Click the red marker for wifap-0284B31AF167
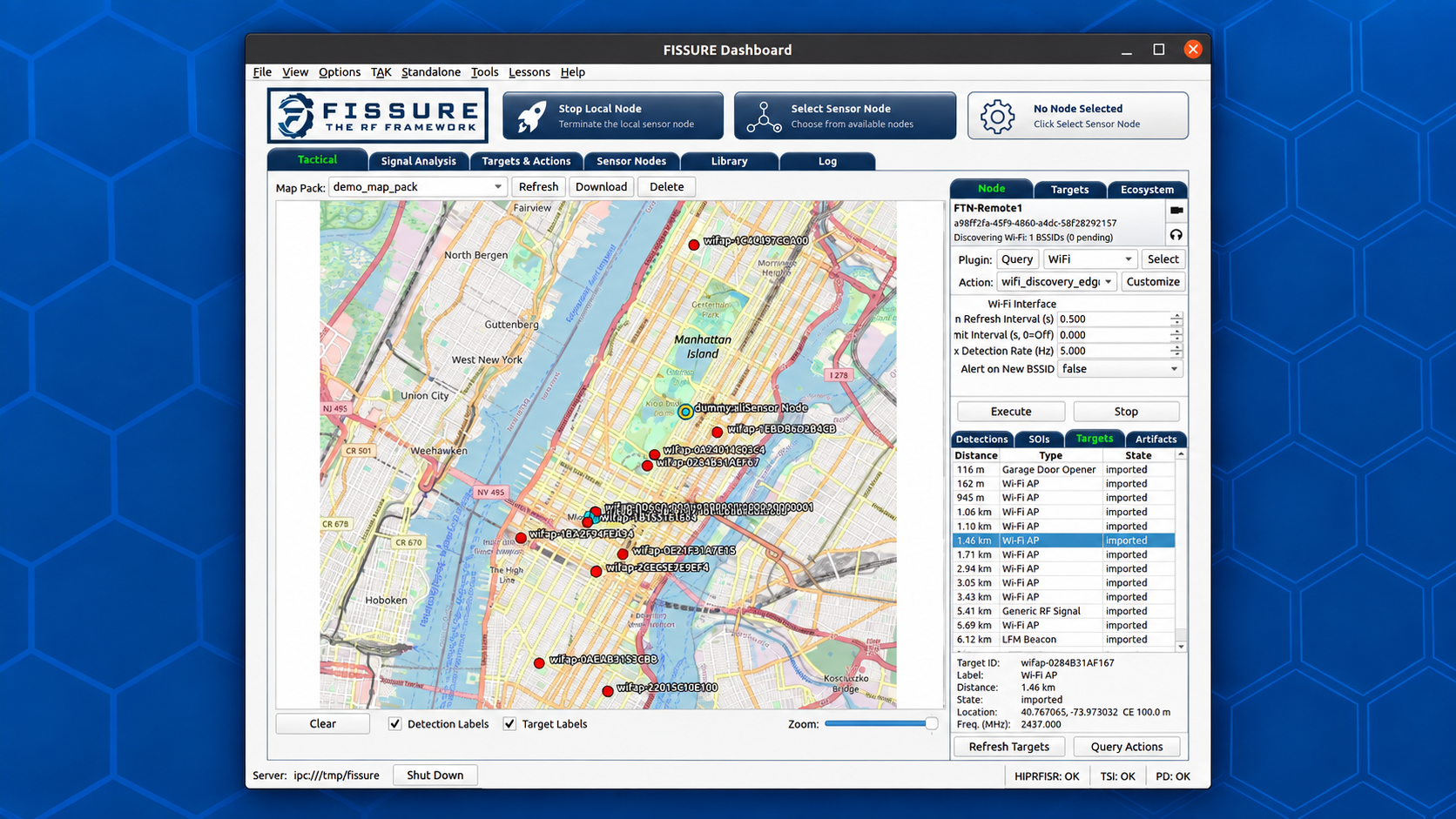Viewport: 1456px width, 819px height. tap(647, 466)
